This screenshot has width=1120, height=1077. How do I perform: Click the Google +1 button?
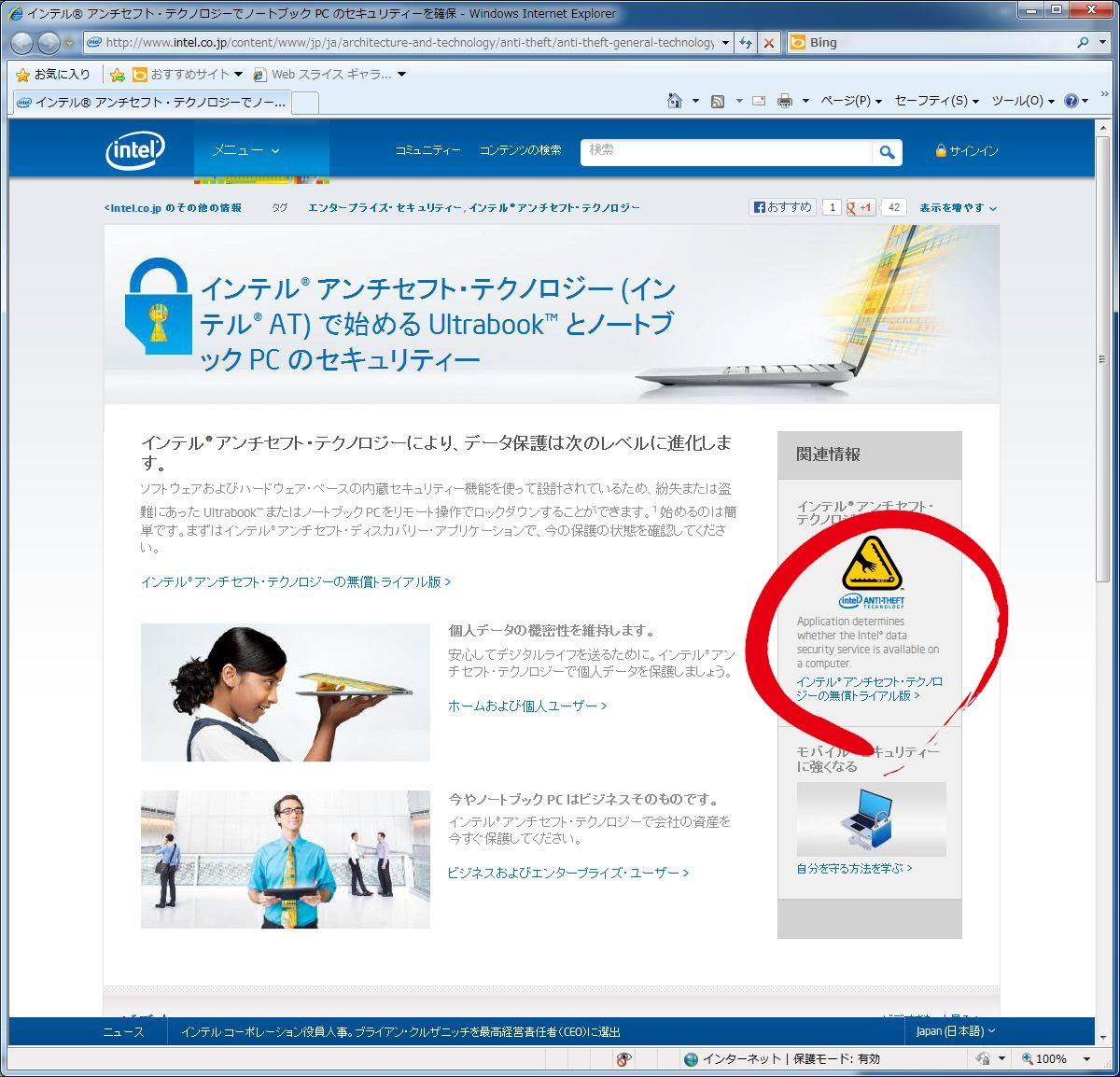point(860,207)
